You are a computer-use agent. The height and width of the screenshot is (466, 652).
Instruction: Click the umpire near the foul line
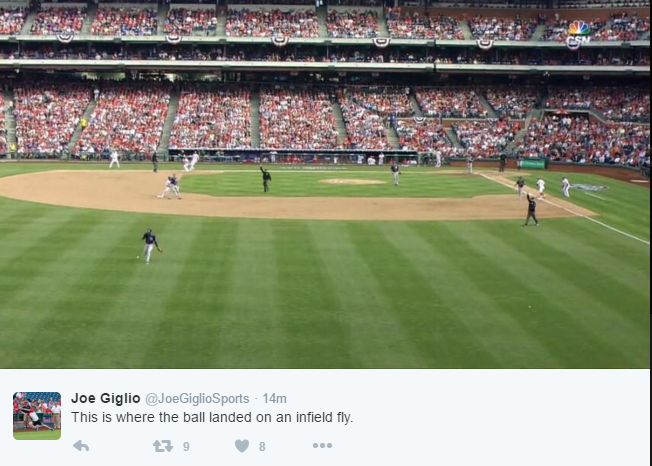[x=531, y=210]
